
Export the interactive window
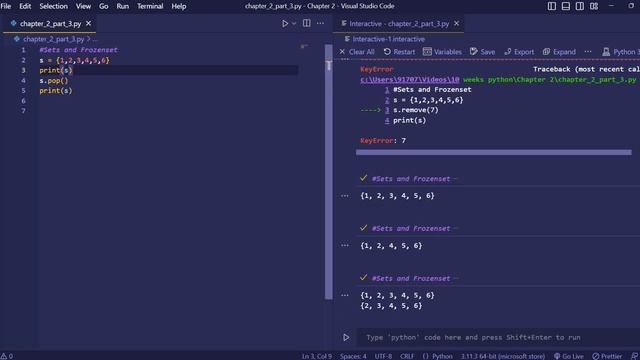tap(519, 52)
